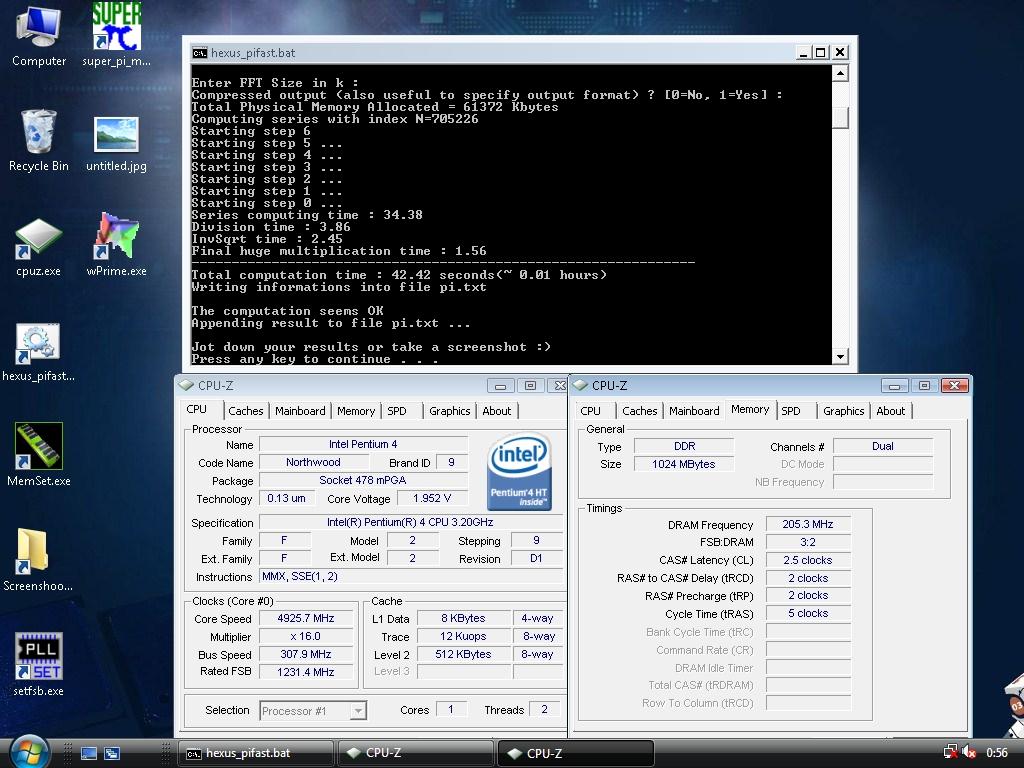The image size is (1024, 768).
Task: Open the SPD tab in right CPU-Z window
Action: [x=790, y=411]
